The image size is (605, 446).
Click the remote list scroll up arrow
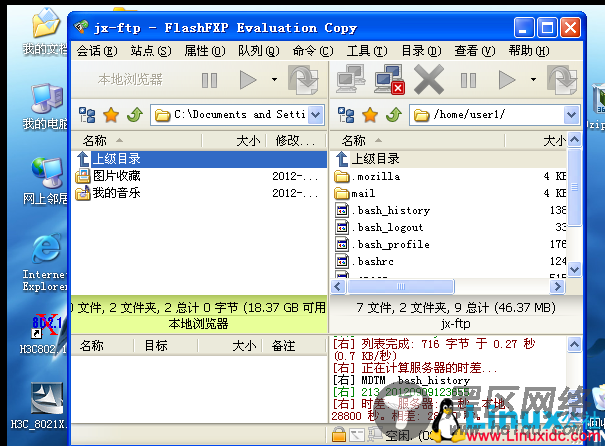(575, 140)
